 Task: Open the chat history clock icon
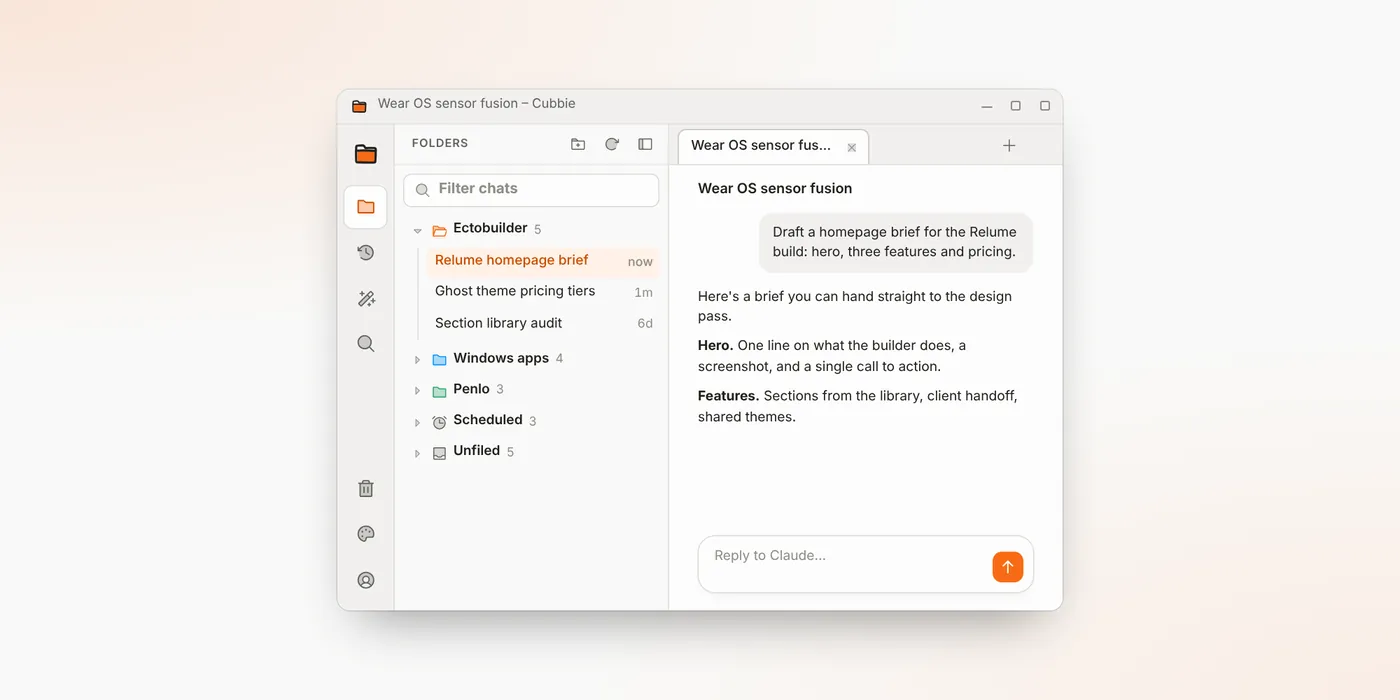point(366,253)
